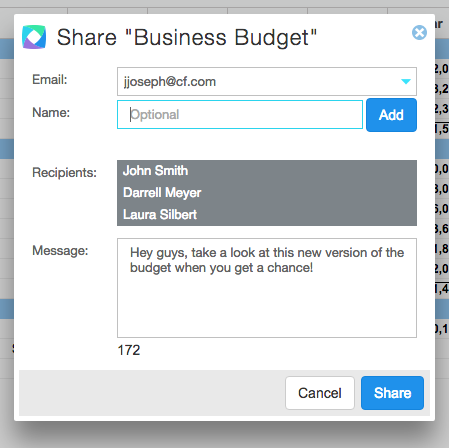Click the Share "Business Budget" dialog title

click(x=187, y=37)
